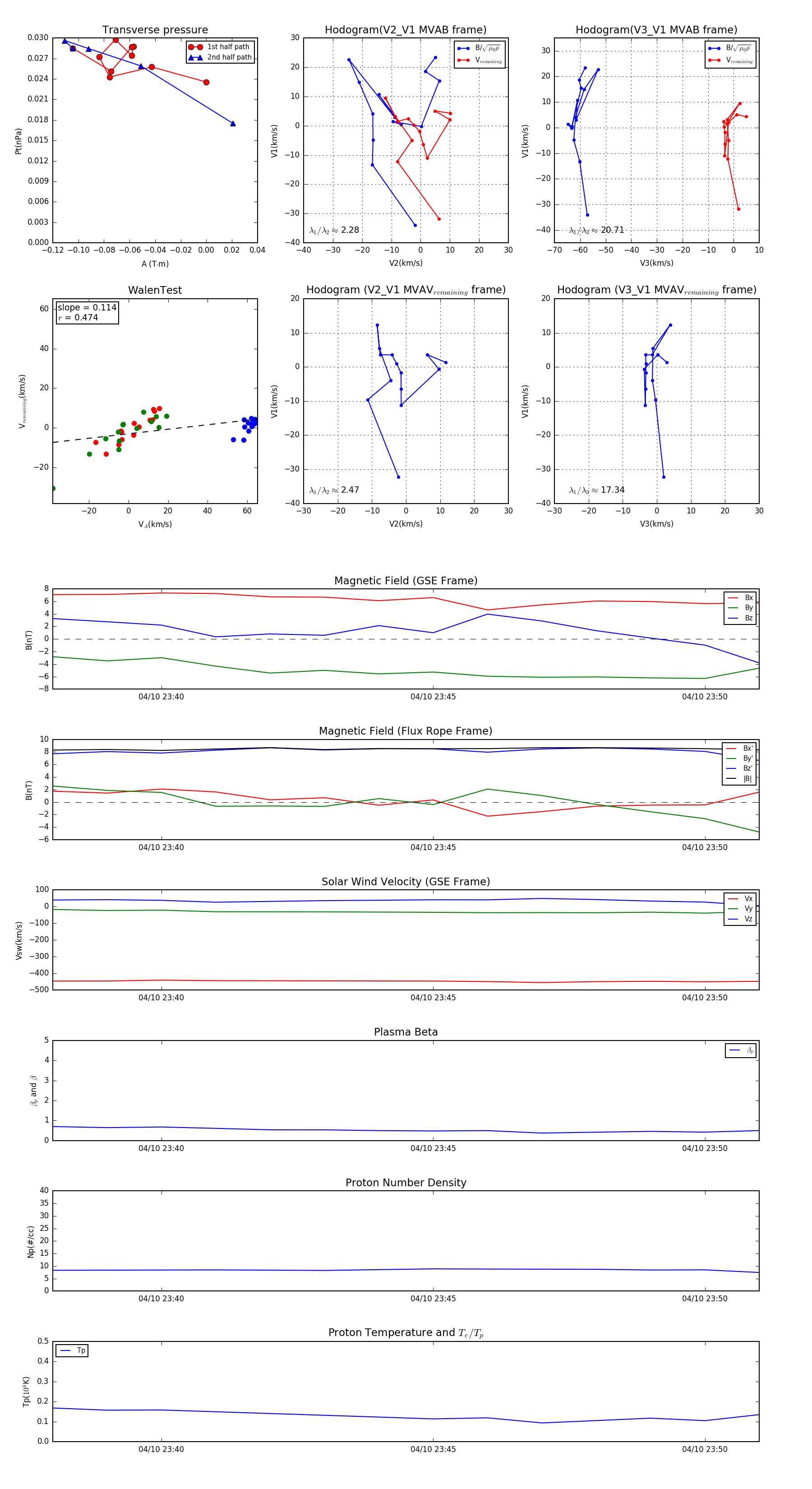812x1489 pixels.
Task: Click the 'Hodogram (V2_V1 MVAV remaining frame)' title
Action: pos(406,290)
